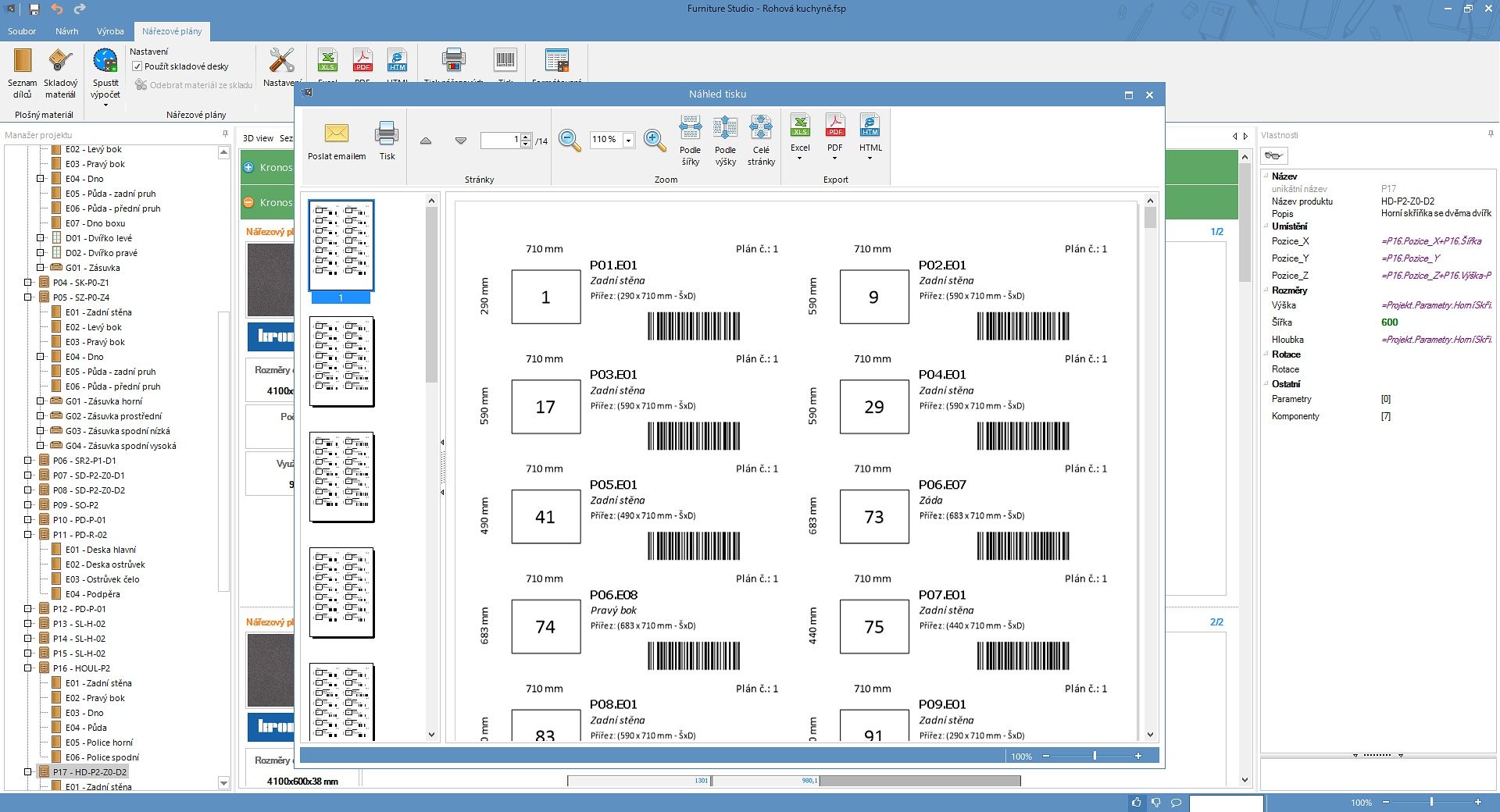Switch to 3D view tab
The image size is (1500, 812).
click(258, 138)
